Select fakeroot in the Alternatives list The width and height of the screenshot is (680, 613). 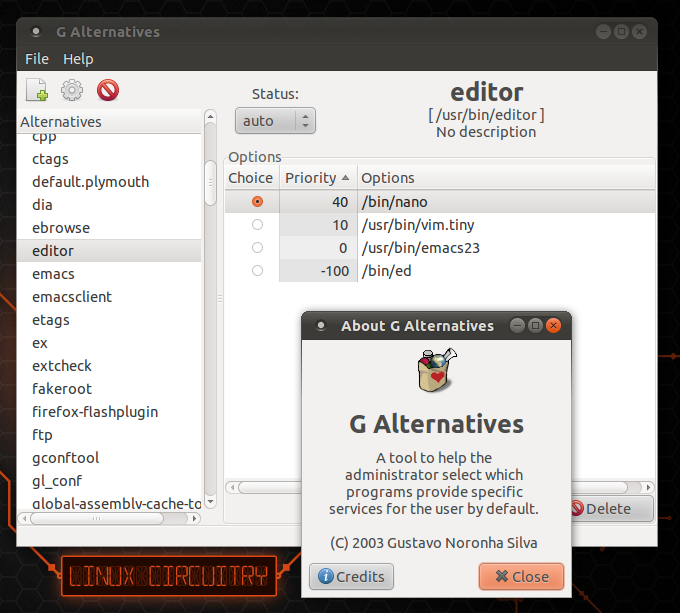109,388
